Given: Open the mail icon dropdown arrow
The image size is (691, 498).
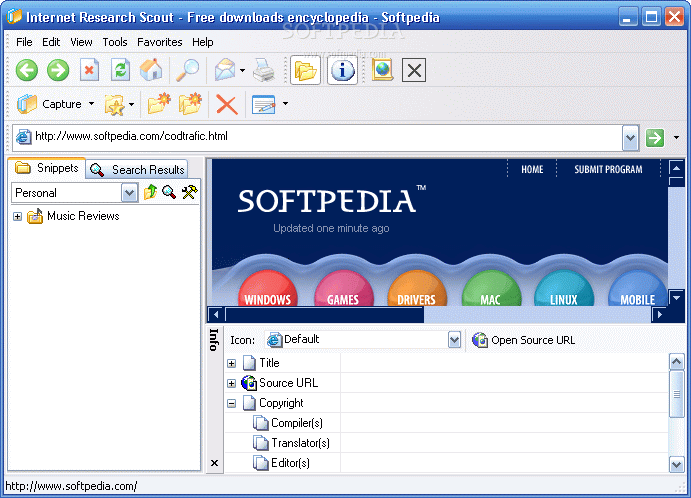Looking at the screenshot, I should 242,70.
